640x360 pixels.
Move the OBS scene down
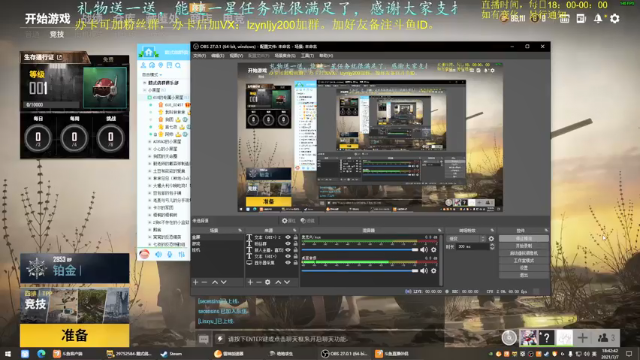coord(224,282)
